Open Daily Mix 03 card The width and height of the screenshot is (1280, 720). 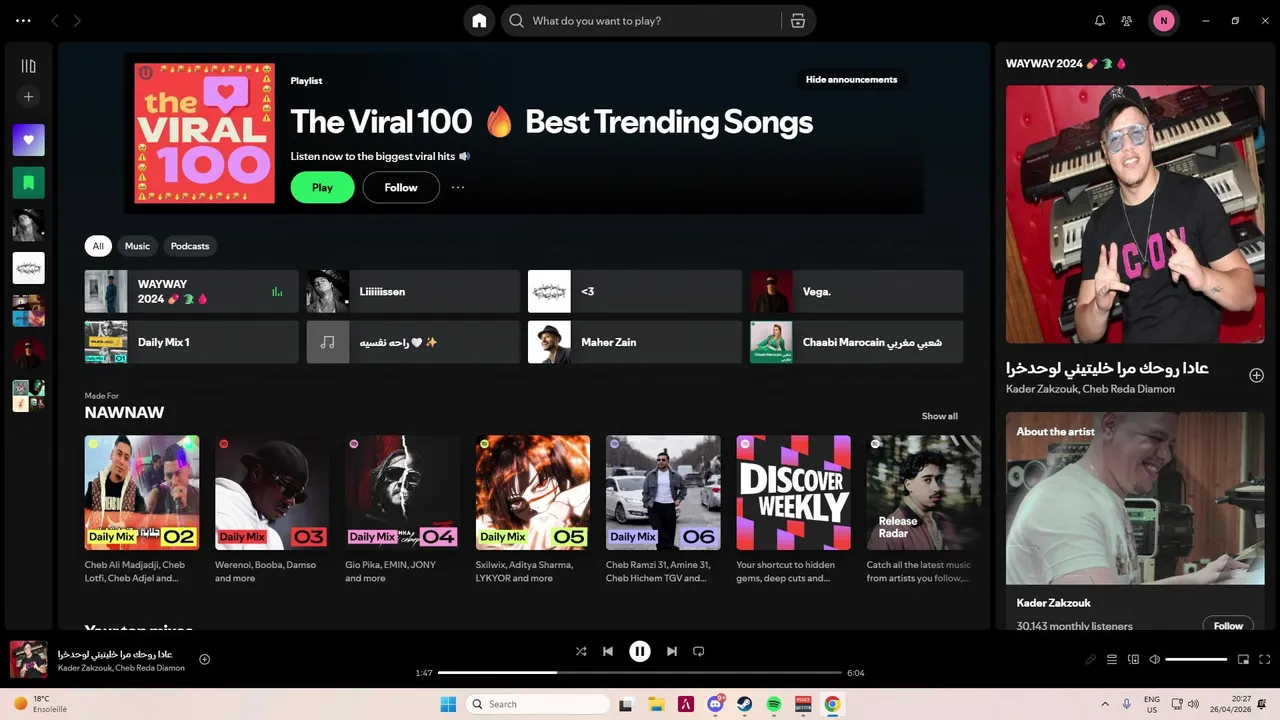click(272, 510)
